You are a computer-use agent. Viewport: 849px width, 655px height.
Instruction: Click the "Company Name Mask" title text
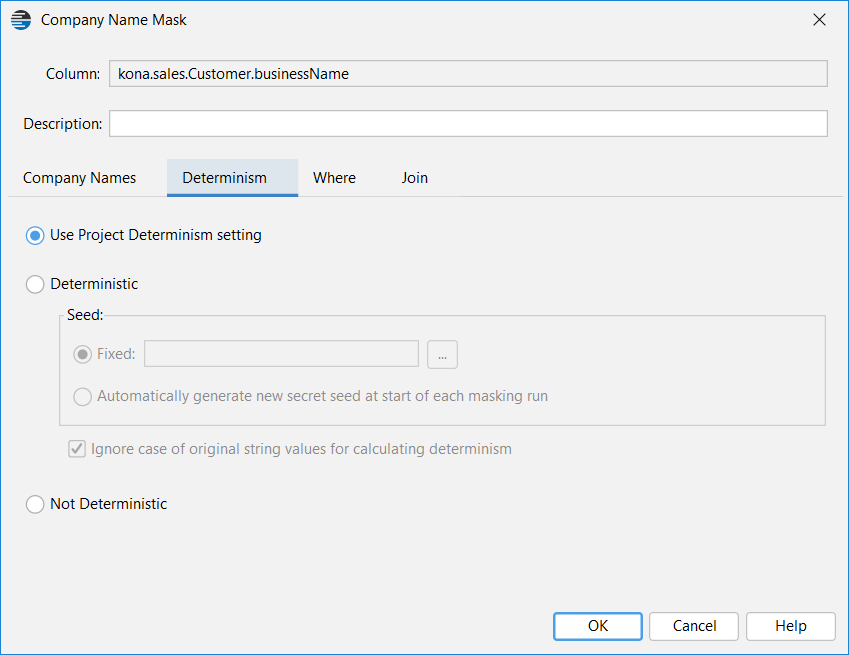coord(114,20)
